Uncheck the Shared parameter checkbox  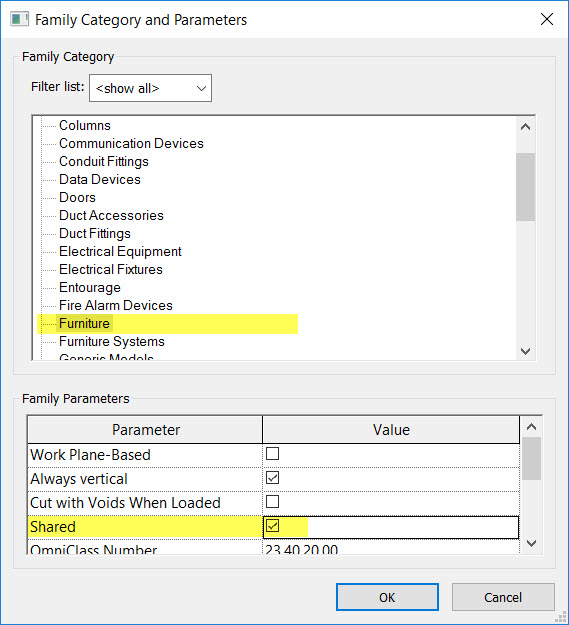273,526
